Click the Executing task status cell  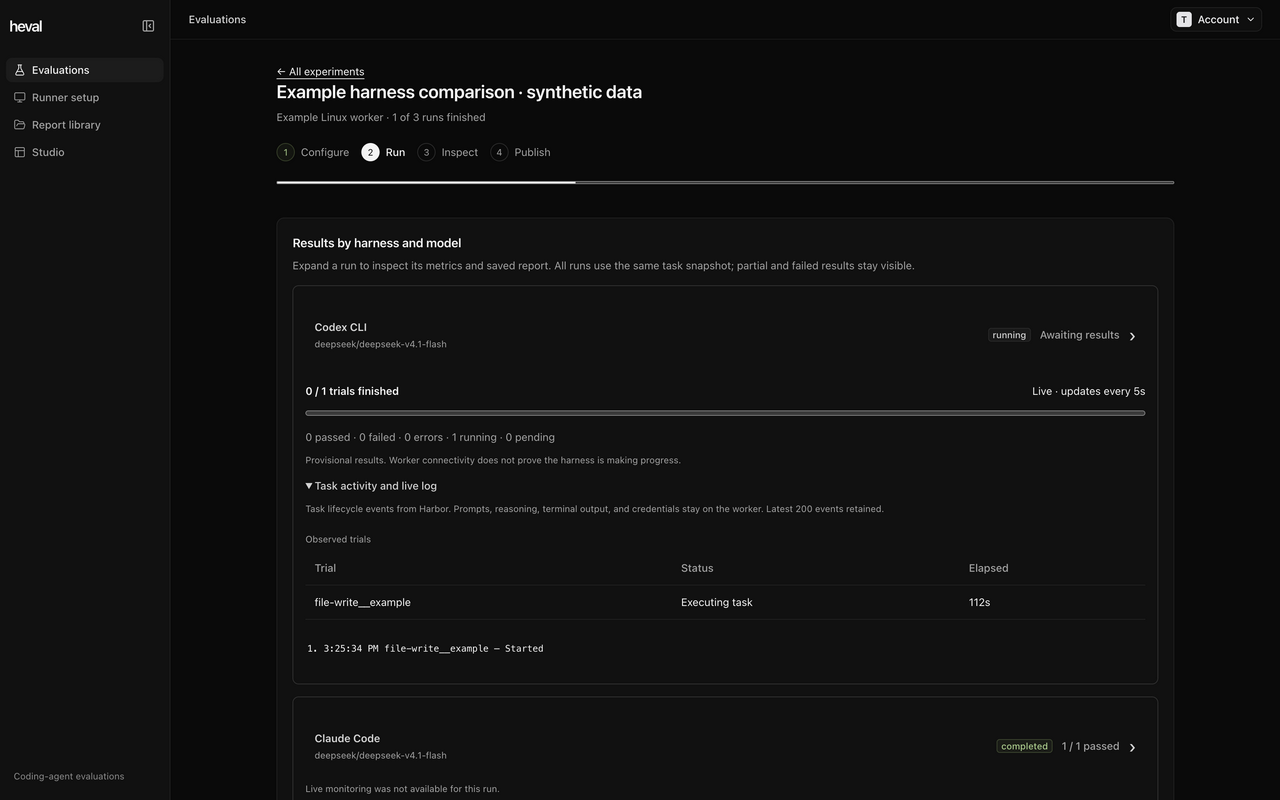[716, 602]
